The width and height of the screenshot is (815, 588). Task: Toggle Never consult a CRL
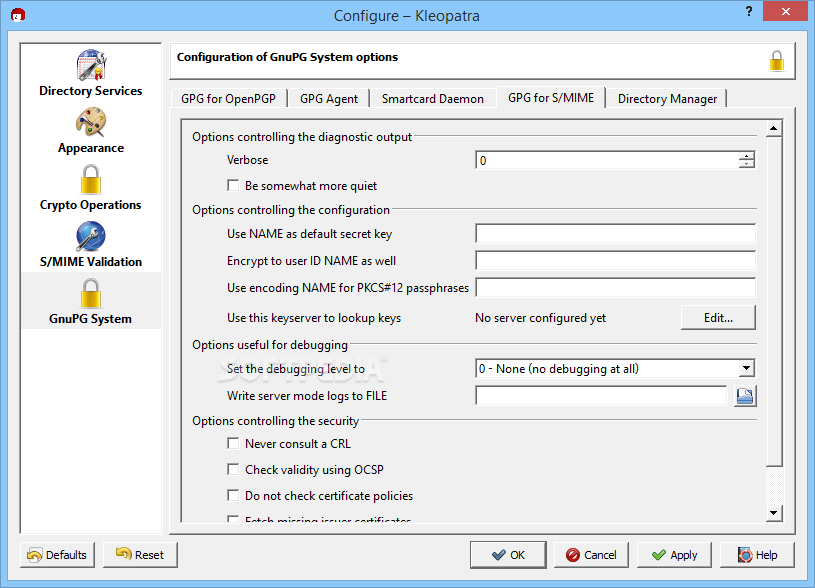point(233,443)
